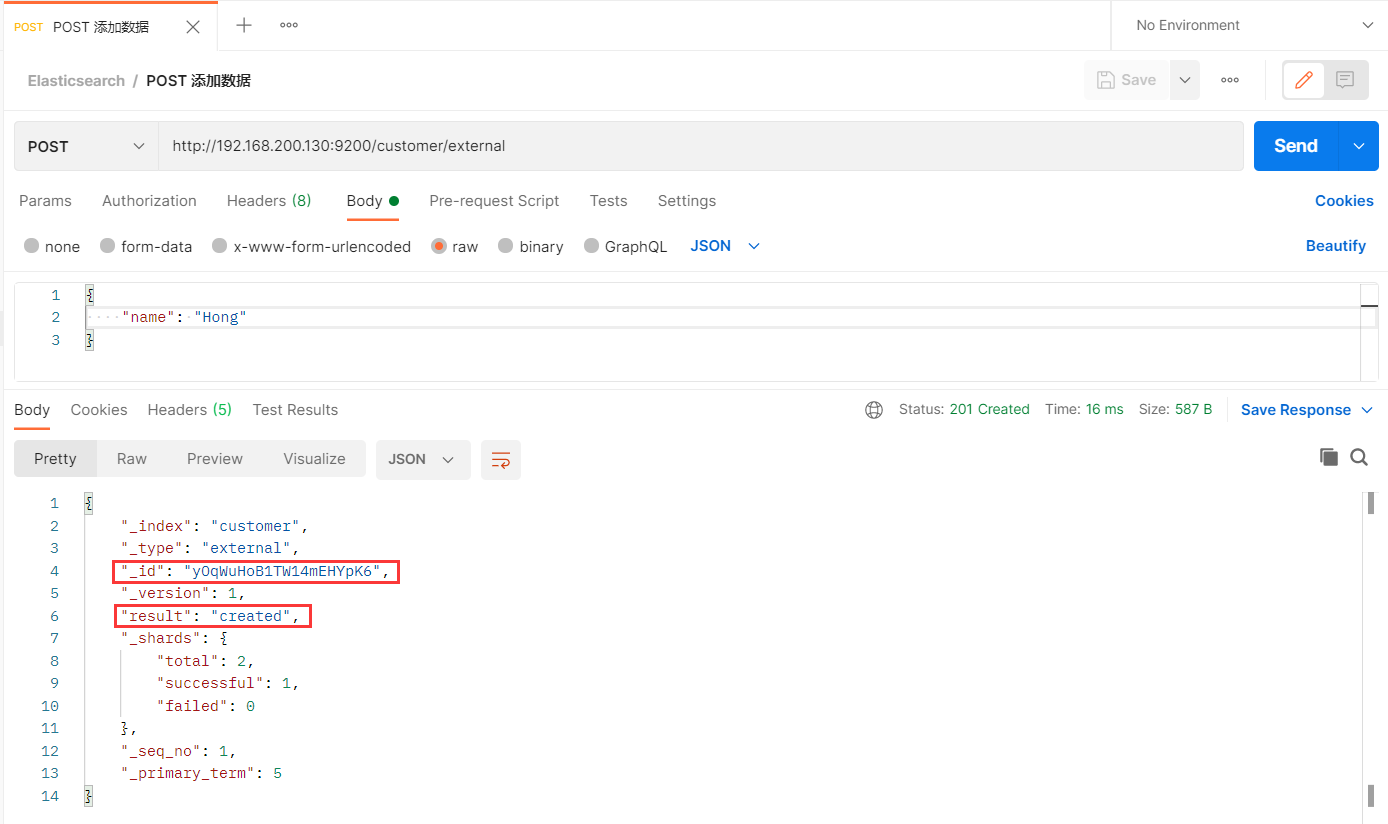Open Test Results tab
Image resolution: width=1388 pixels, height=824 pixels.
295,410
